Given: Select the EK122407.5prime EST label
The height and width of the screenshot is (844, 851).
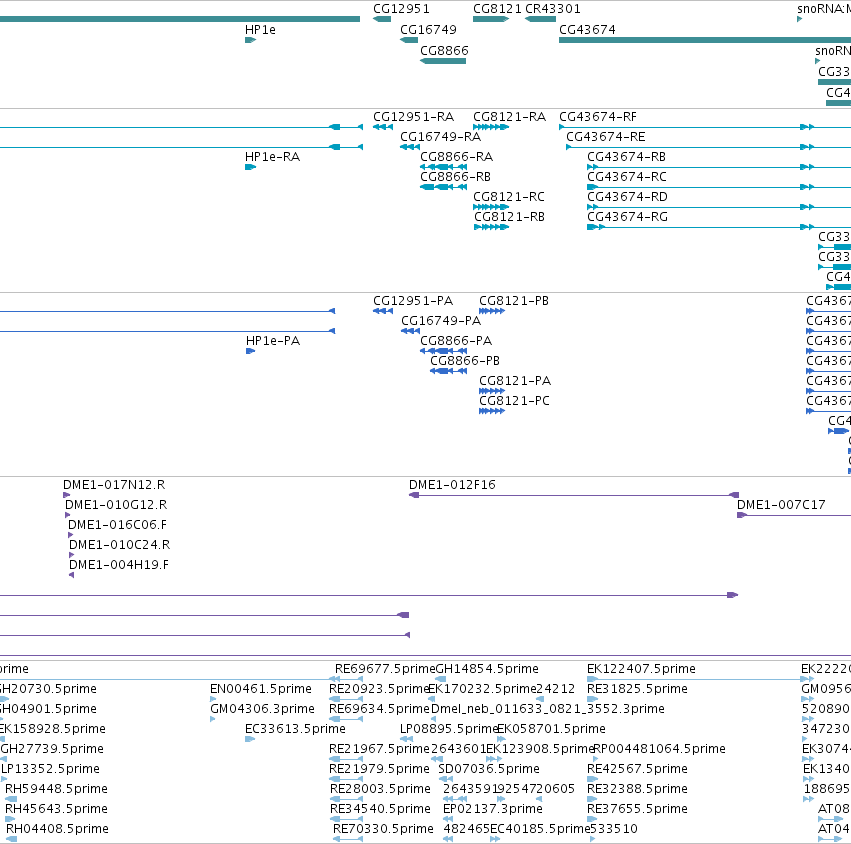Looking at the screenshot, I should tap(641, 669).
